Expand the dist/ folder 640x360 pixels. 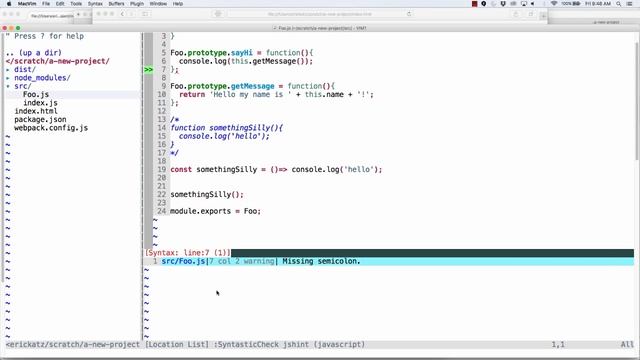point(24,69)
